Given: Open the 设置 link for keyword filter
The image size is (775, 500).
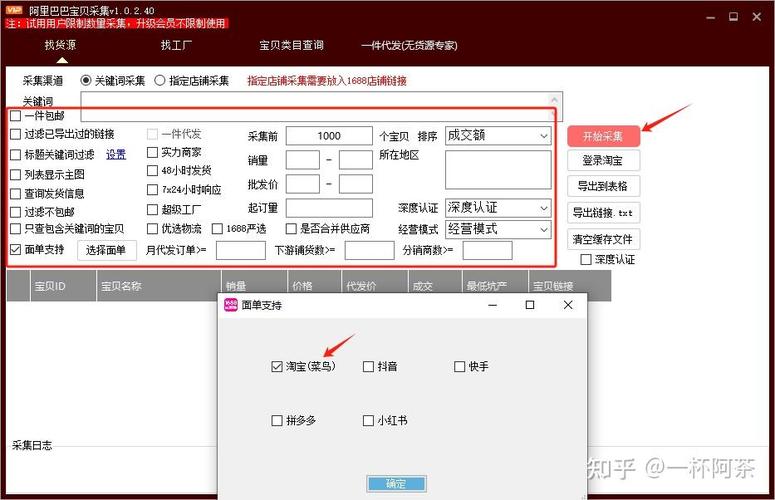Looking at the screenshot, I should tap(116, 155).
